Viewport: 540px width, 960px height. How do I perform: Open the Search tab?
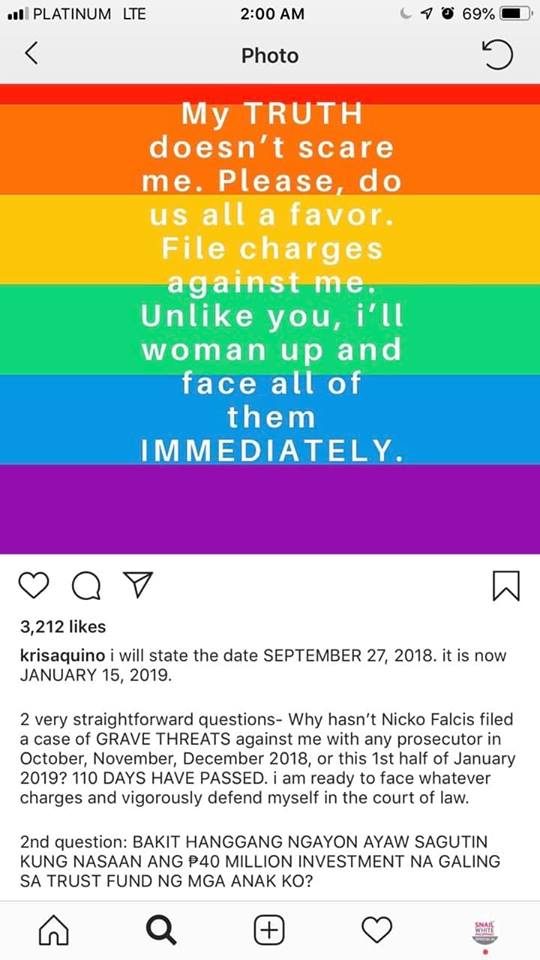coord(161,931)
